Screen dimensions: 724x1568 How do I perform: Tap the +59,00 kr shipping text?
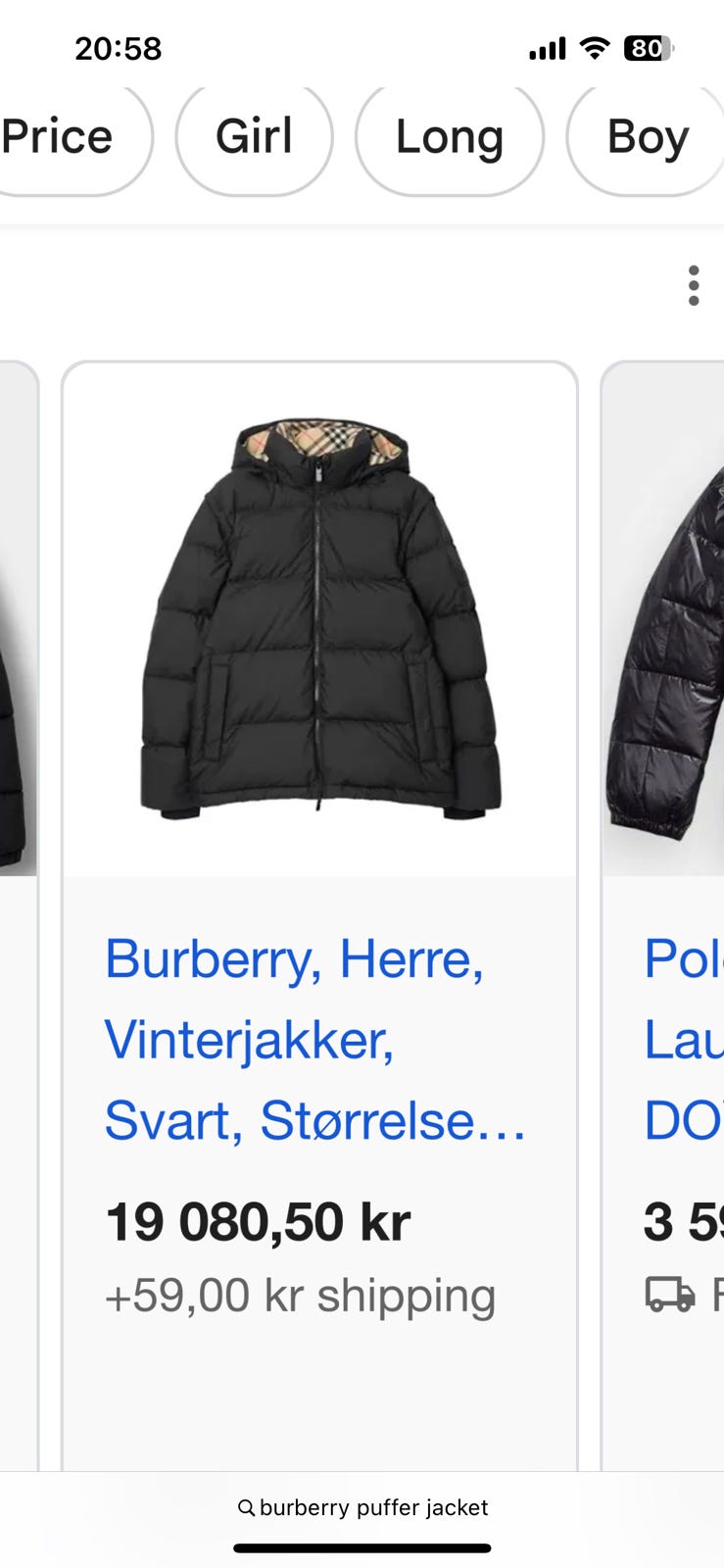[301, 1296]
